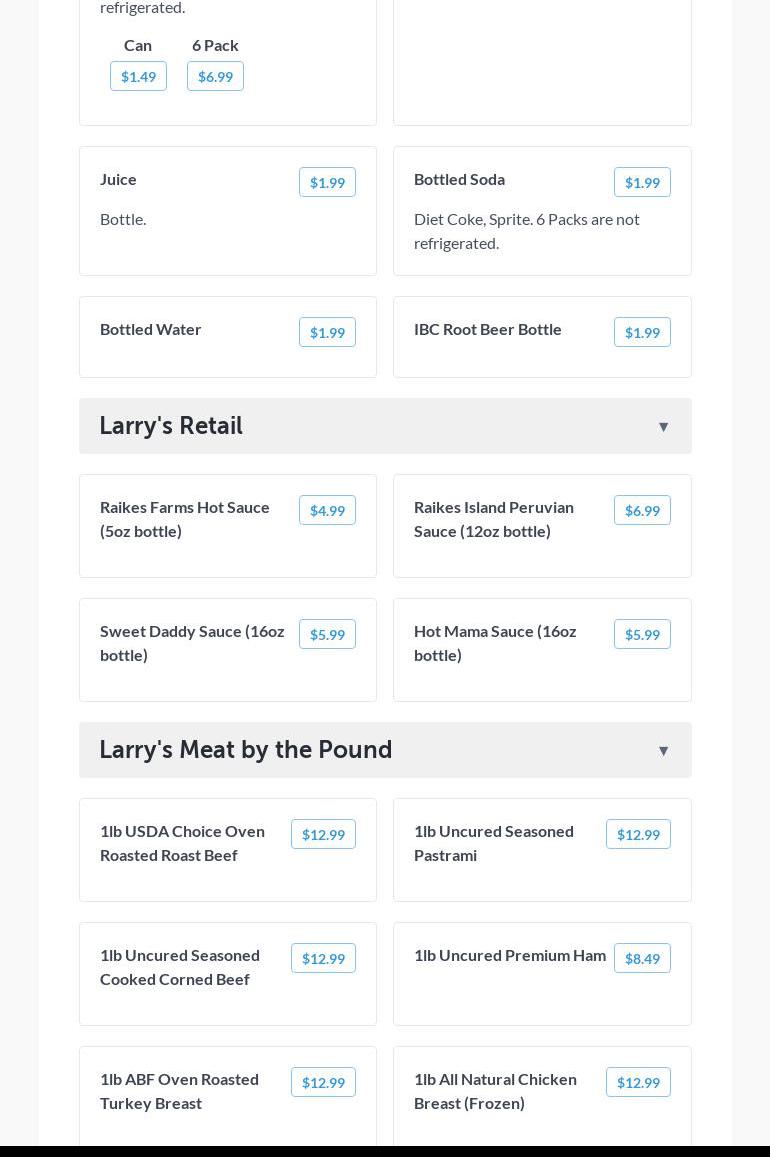This screenshot has height=1157, width=770.
Task: Click Uncured Seasoned Pastrami $12.99 price
Action: (637, 835)
